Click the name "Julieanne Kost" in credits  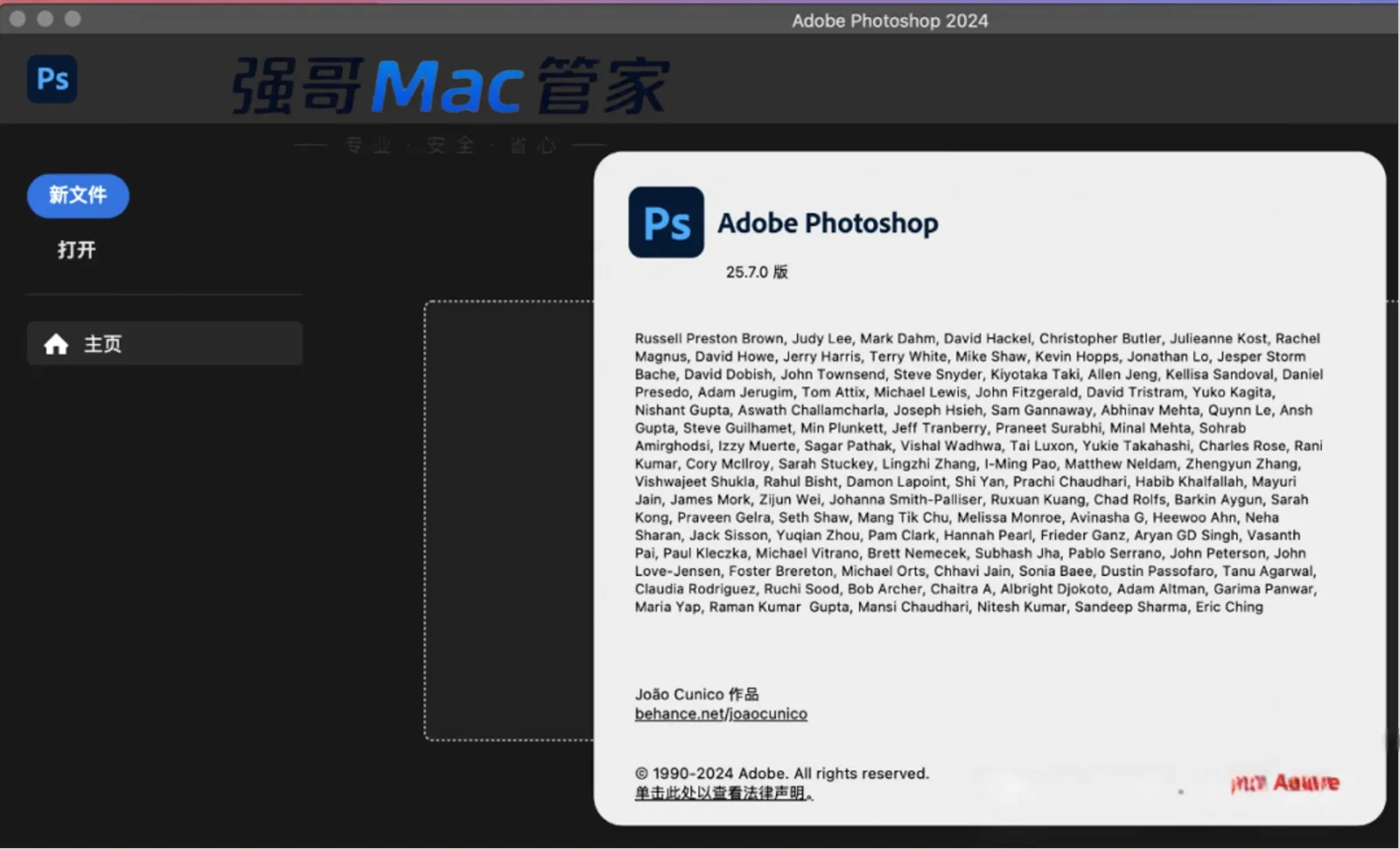1218,339
